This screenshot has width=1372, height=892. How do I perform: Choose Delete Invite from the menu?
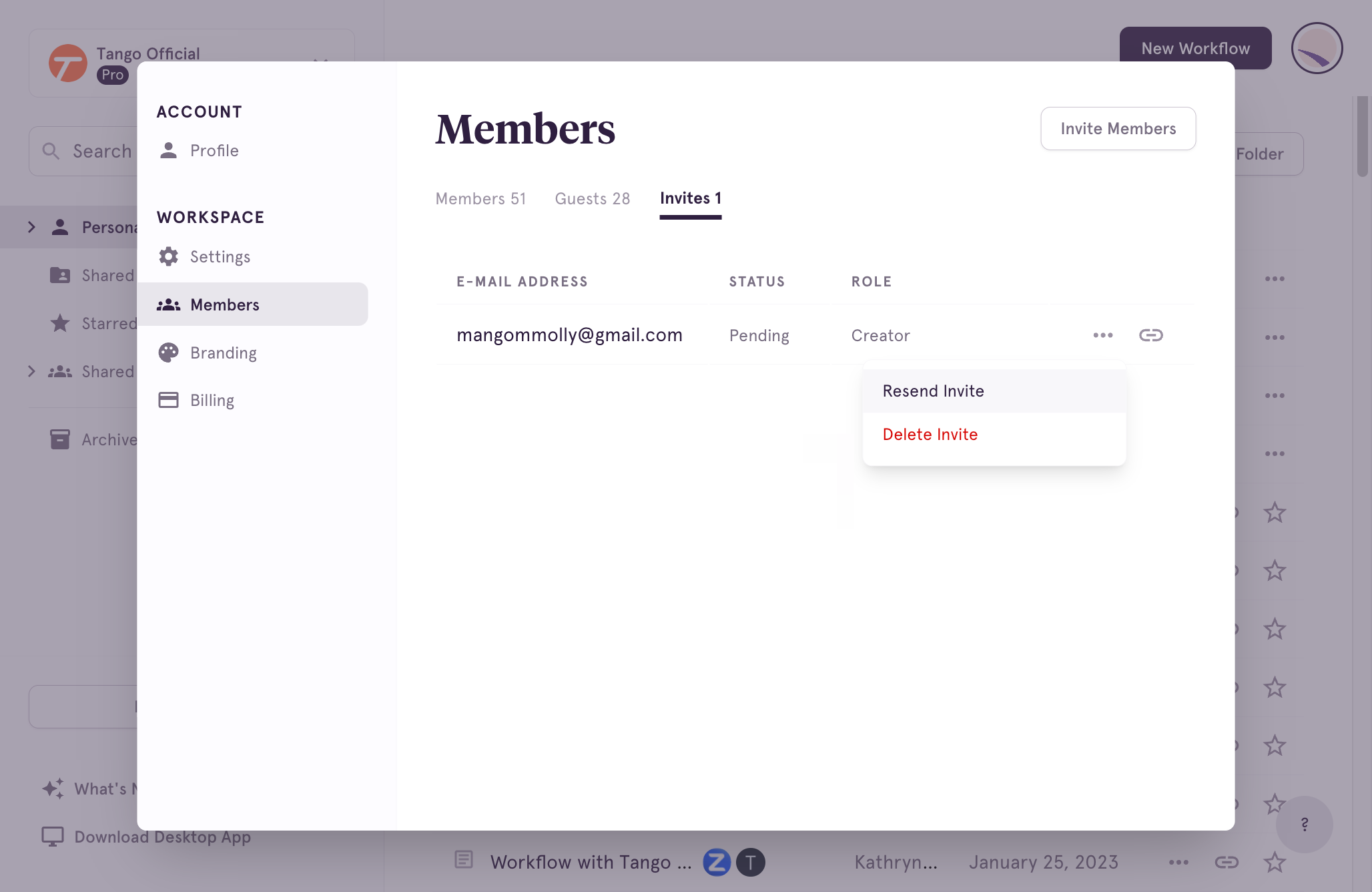tap(994, 435)
